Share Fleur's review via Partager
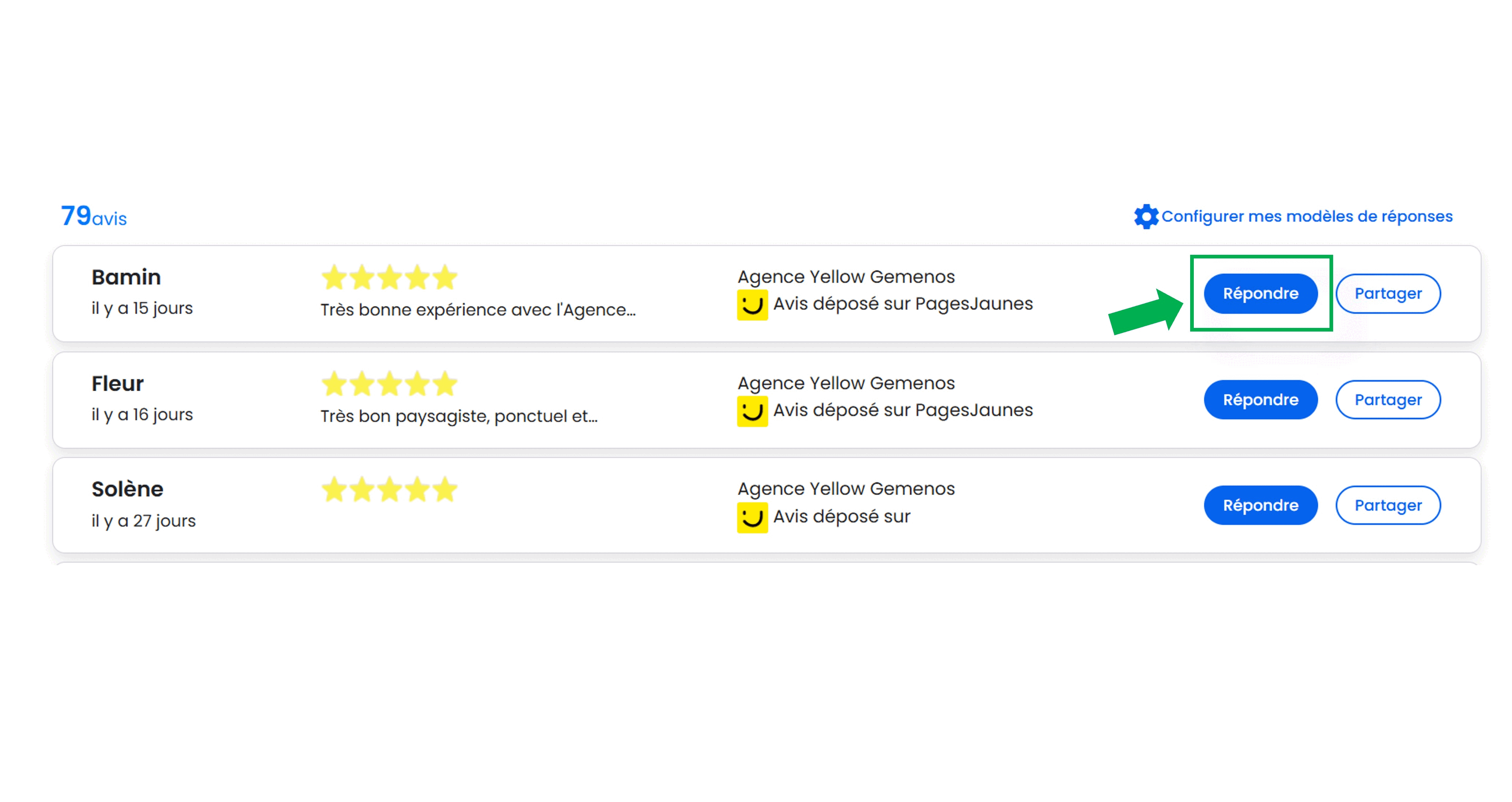 [x=1388, y=400]
